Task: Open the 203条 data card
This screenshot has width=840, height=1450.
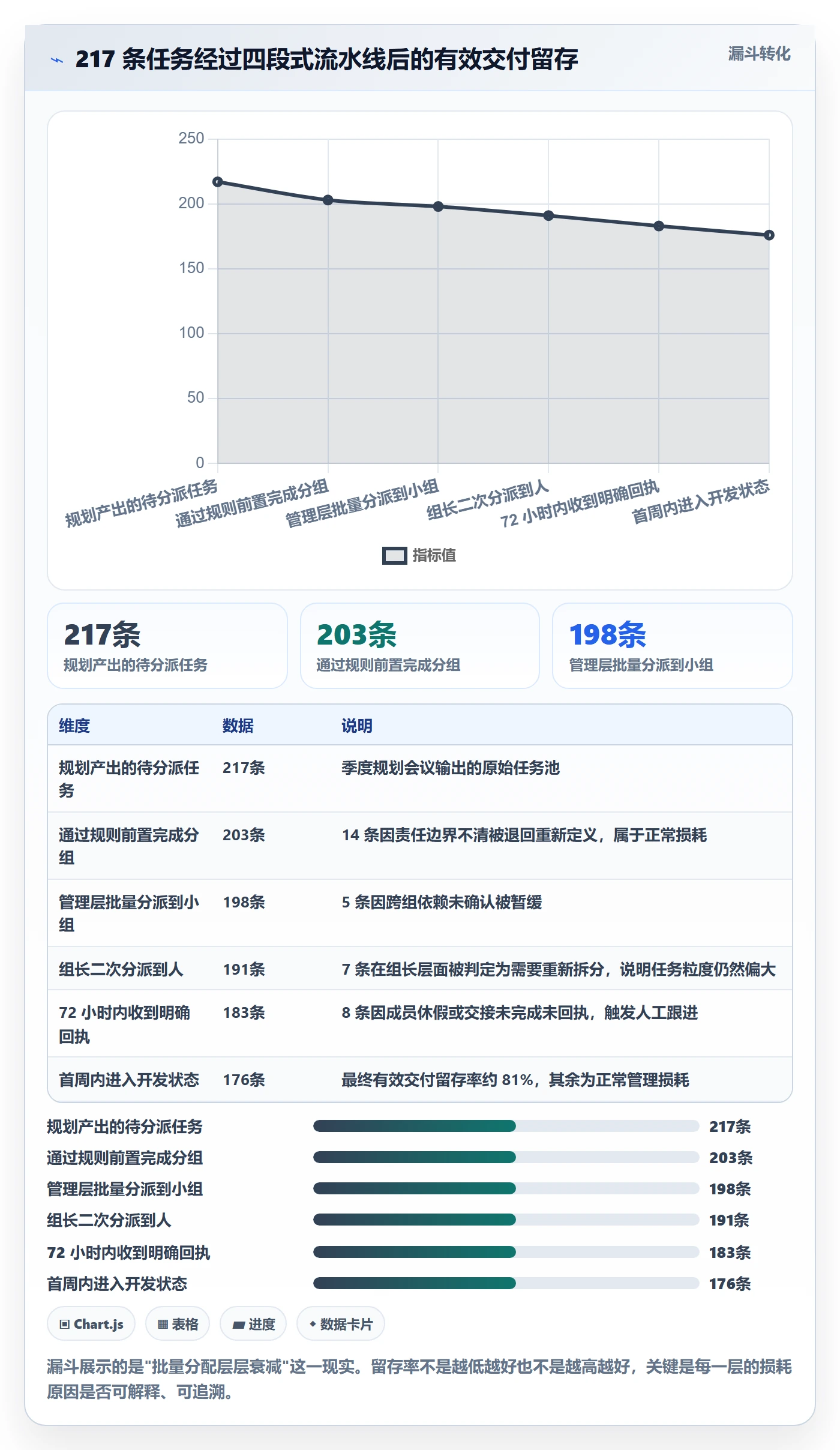Action: tap(420, 646)
